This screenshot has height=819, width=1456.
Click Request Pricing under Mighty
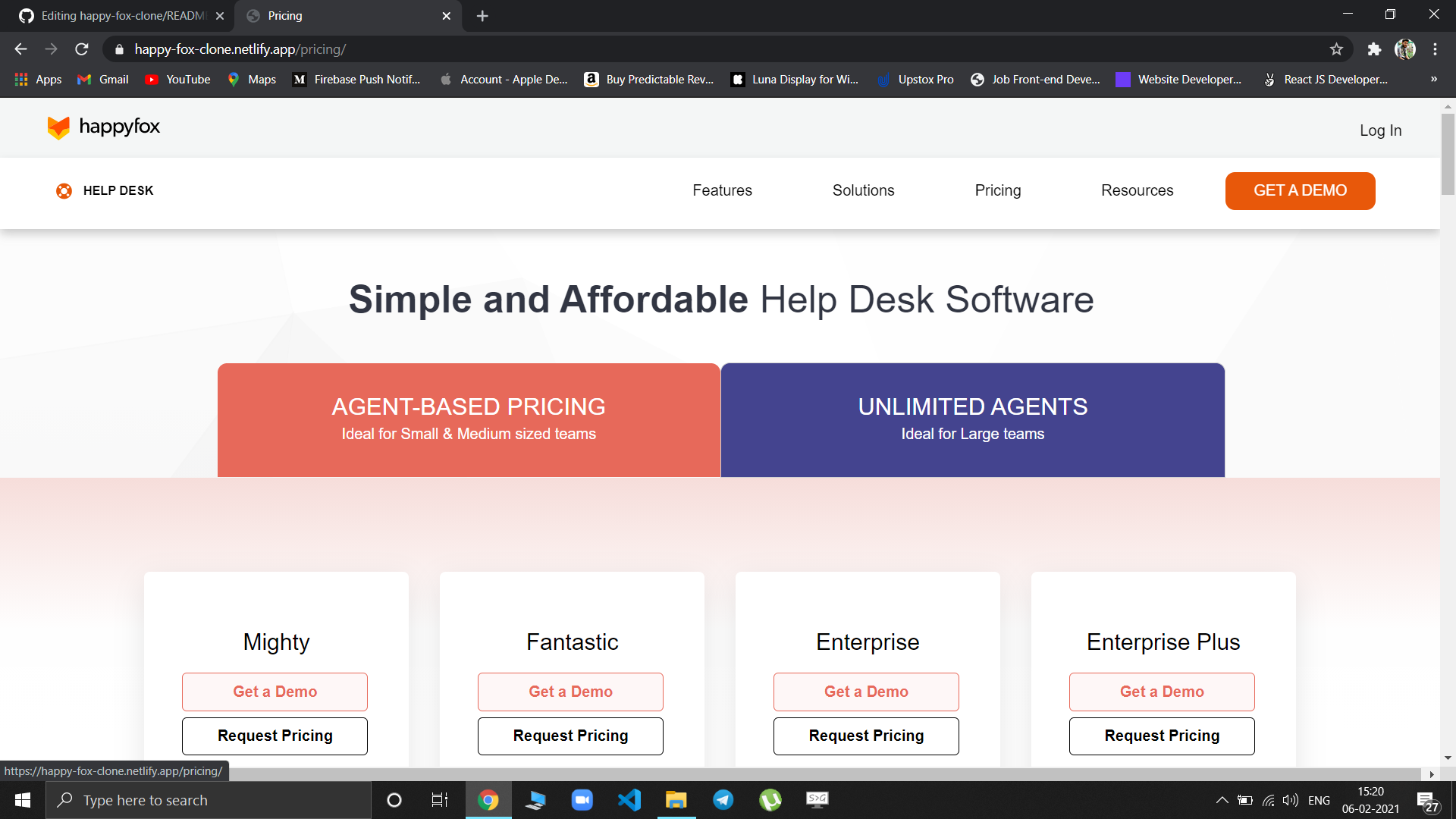(275, 736)
